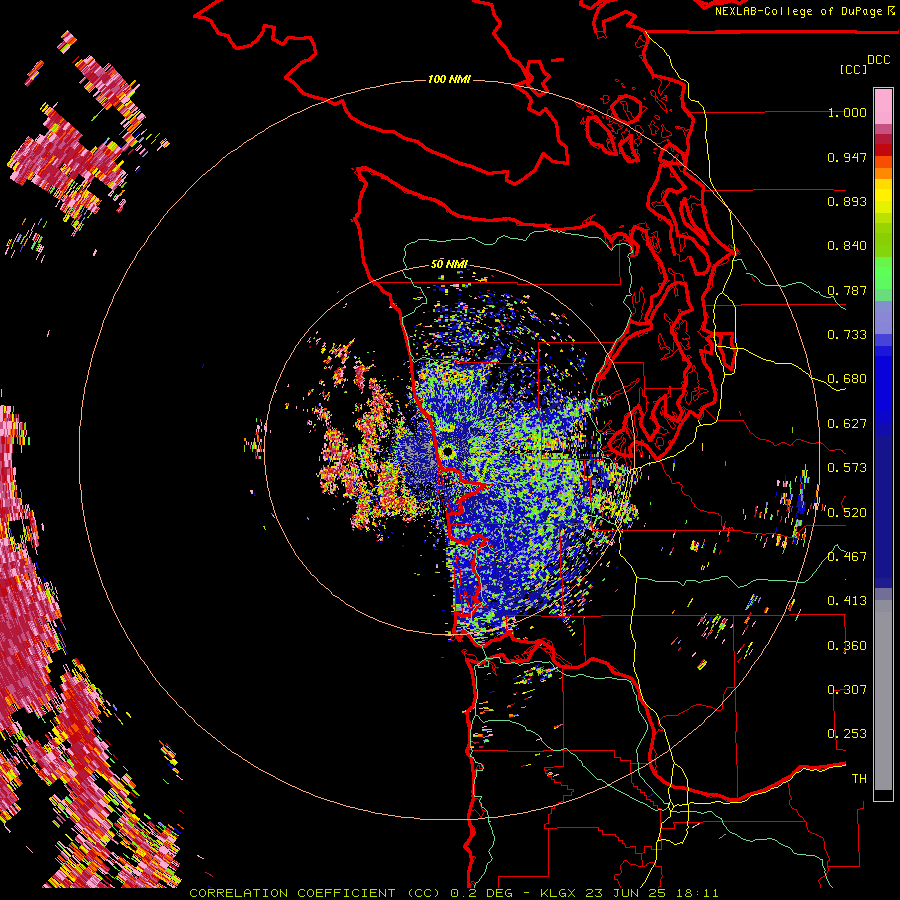Click the 0.947 scale value

pos(847,157)
